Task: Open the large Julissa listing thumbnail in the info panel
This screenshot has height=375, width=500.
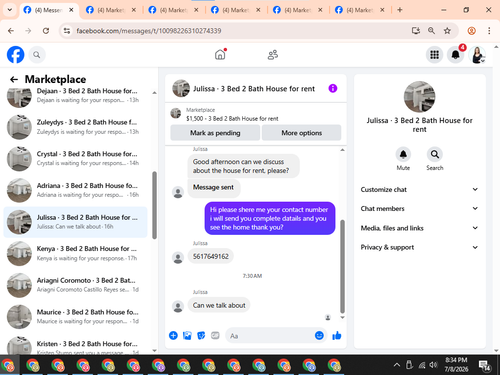Action: (419, 97)
